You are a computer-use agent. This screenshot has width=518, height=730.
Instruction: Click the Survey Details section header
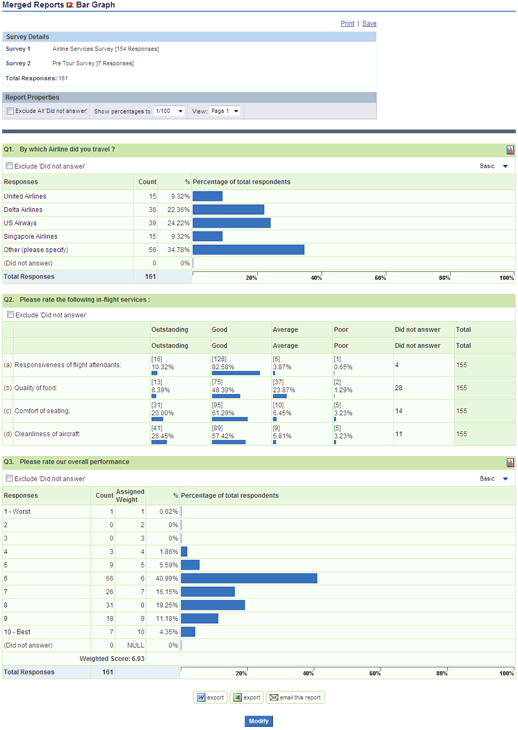[189, 37]
